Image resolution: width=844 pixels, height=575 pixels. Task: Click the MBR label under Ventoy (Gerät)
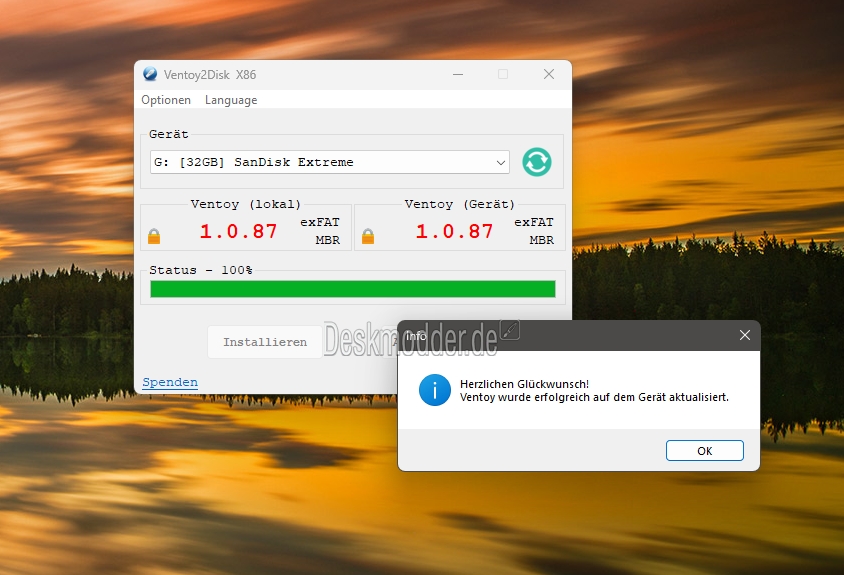[x=541, y=240]
